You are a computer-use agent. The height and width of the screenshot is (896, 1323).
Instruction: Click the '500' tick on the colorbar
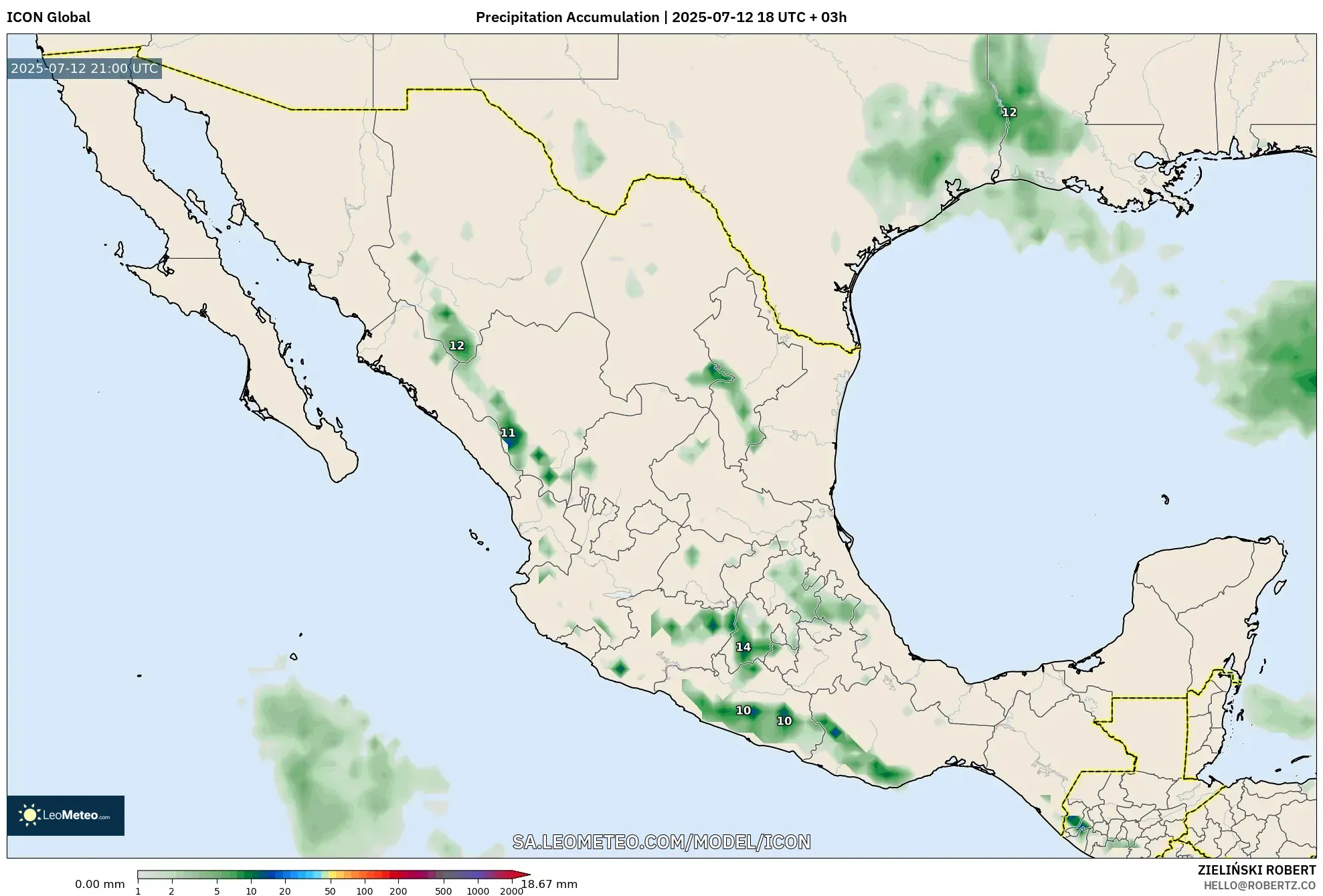click(444, 891)
